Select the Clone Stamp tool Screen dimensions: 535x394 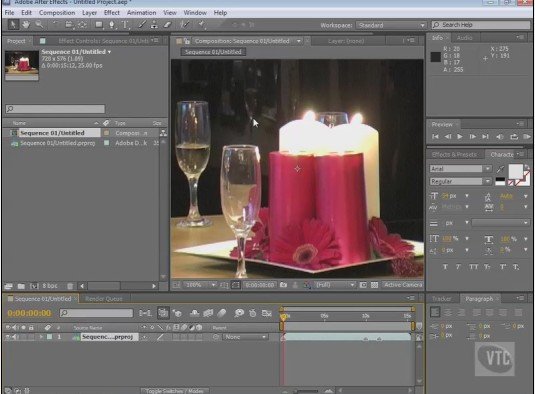tap(154, 25)
